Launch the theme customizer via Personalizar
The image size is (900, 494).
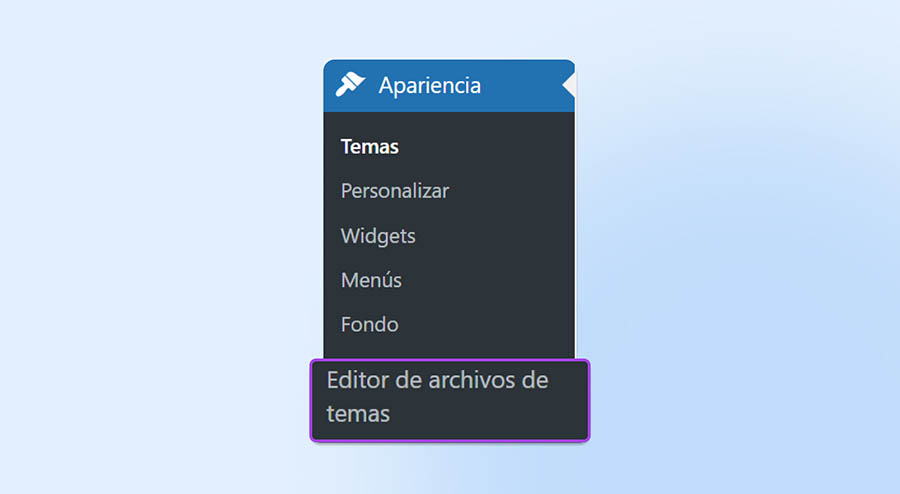[394, 190]
